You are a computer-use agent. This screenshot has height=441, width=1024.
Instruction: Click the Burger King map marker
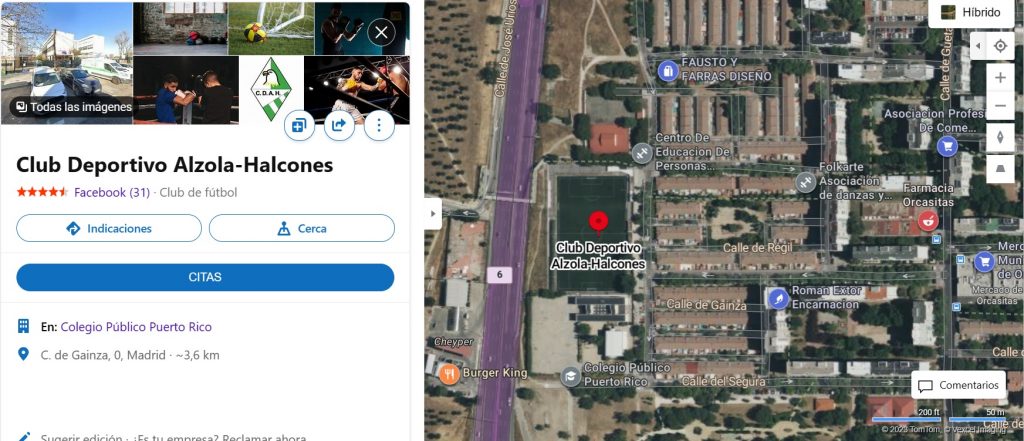[x=449, y=374]
